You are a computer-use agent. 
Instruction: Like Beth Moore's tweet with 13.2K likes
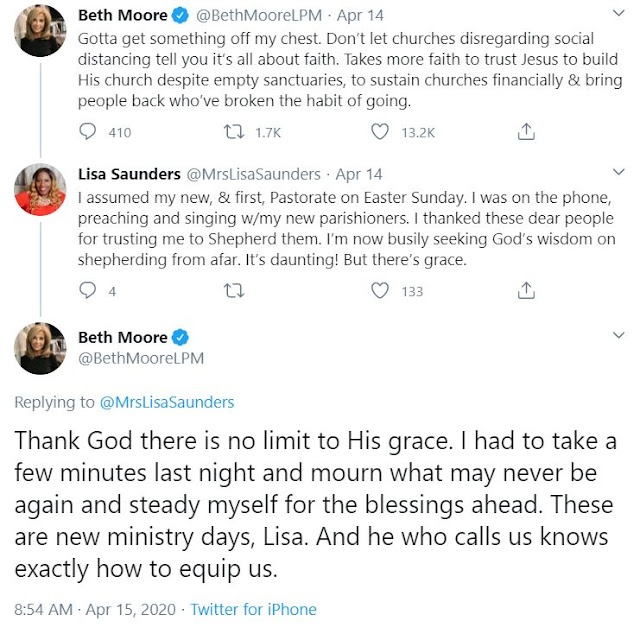click(x=380, y=131)
